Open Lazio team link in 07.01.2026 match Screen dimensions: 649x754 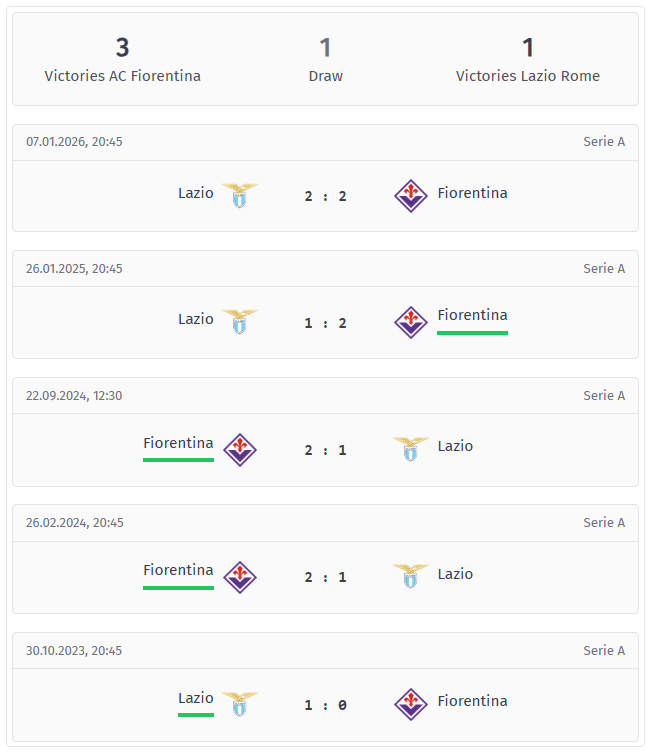click(196, 193)
